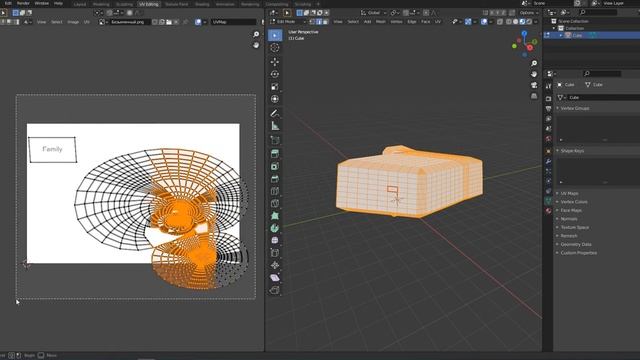The height and width of the screenshot is (360, 640).
Task: Select the Move tool in 3D viewport toolbar
Action: point(275,62)
